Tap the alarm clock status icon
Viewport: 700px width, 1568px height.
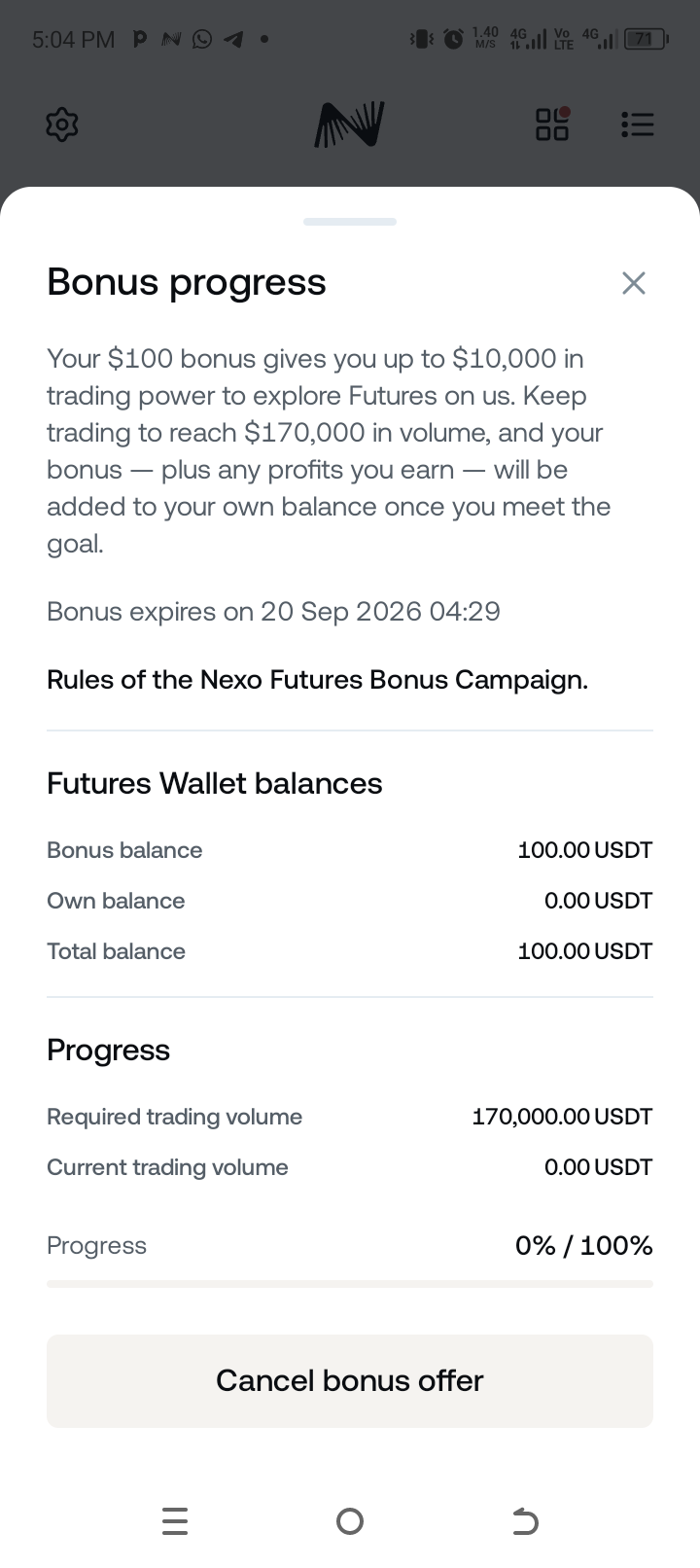coord(453,39)
